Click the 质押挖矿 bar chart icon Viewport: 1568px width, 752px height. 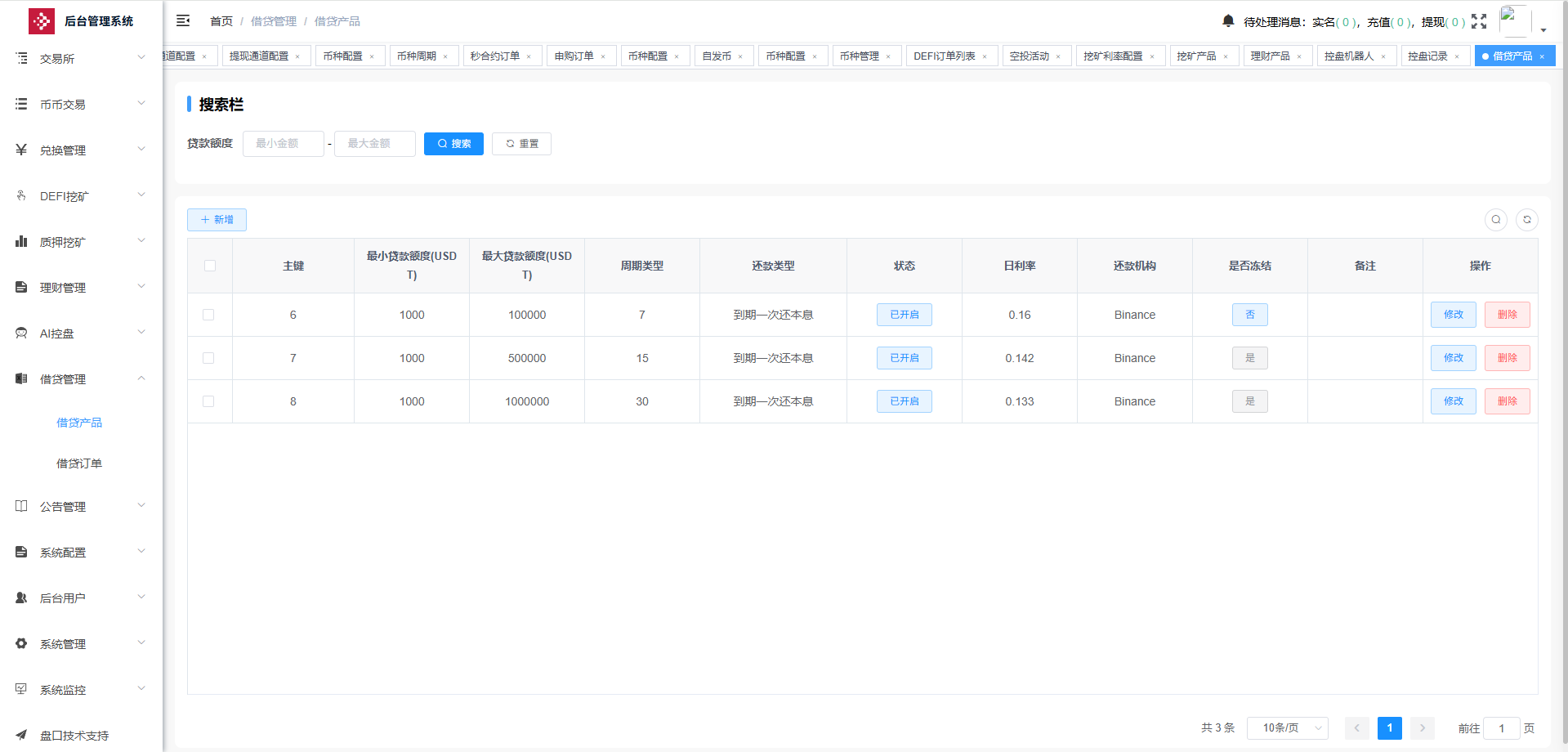point(21,241)
